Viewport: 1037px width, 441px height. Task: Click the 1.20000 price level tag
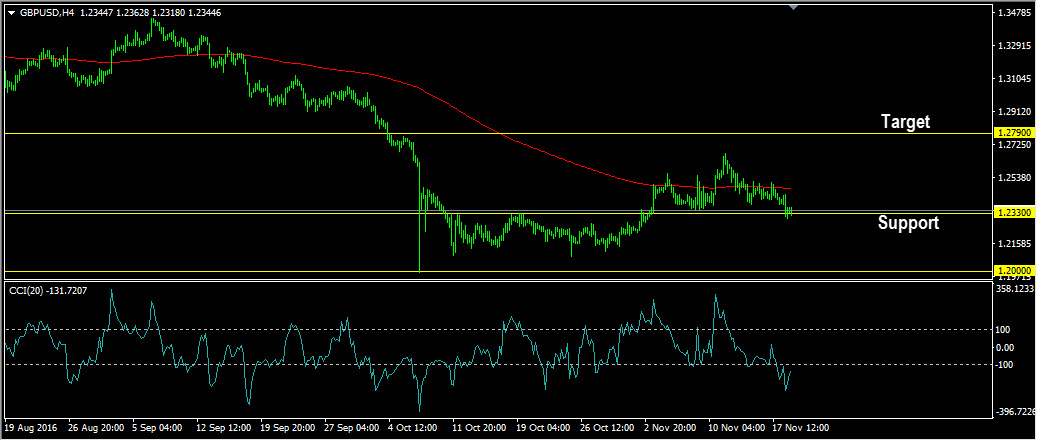[1015, 271]
